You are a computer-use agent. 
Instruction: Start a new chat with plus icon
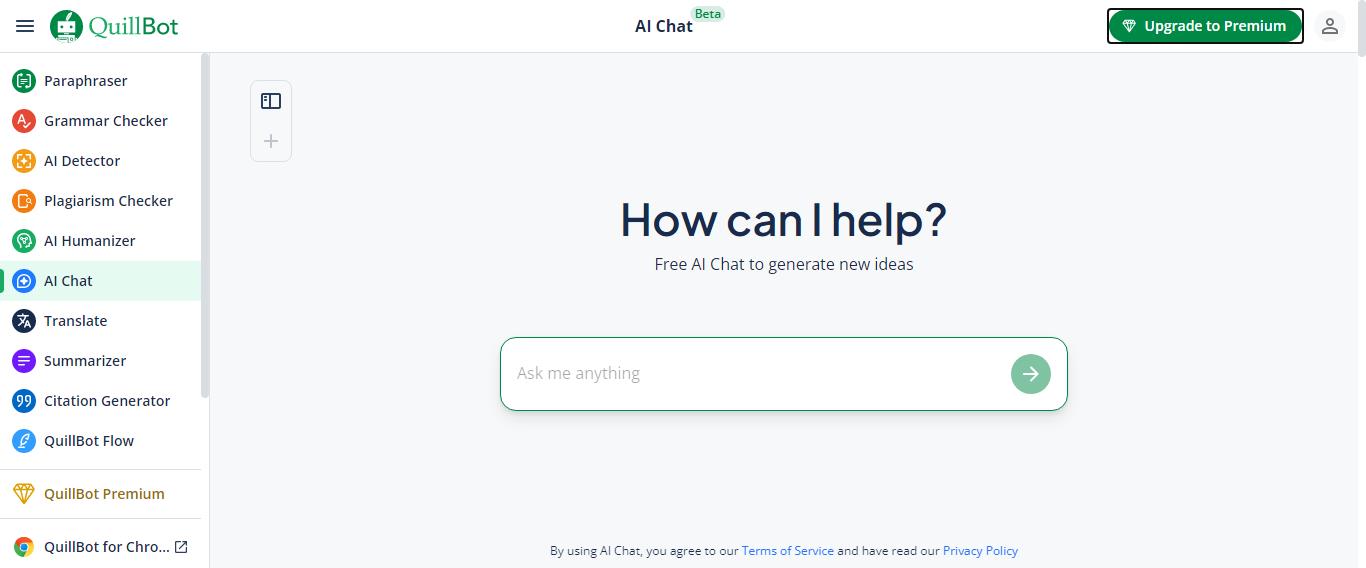[271, 141]
